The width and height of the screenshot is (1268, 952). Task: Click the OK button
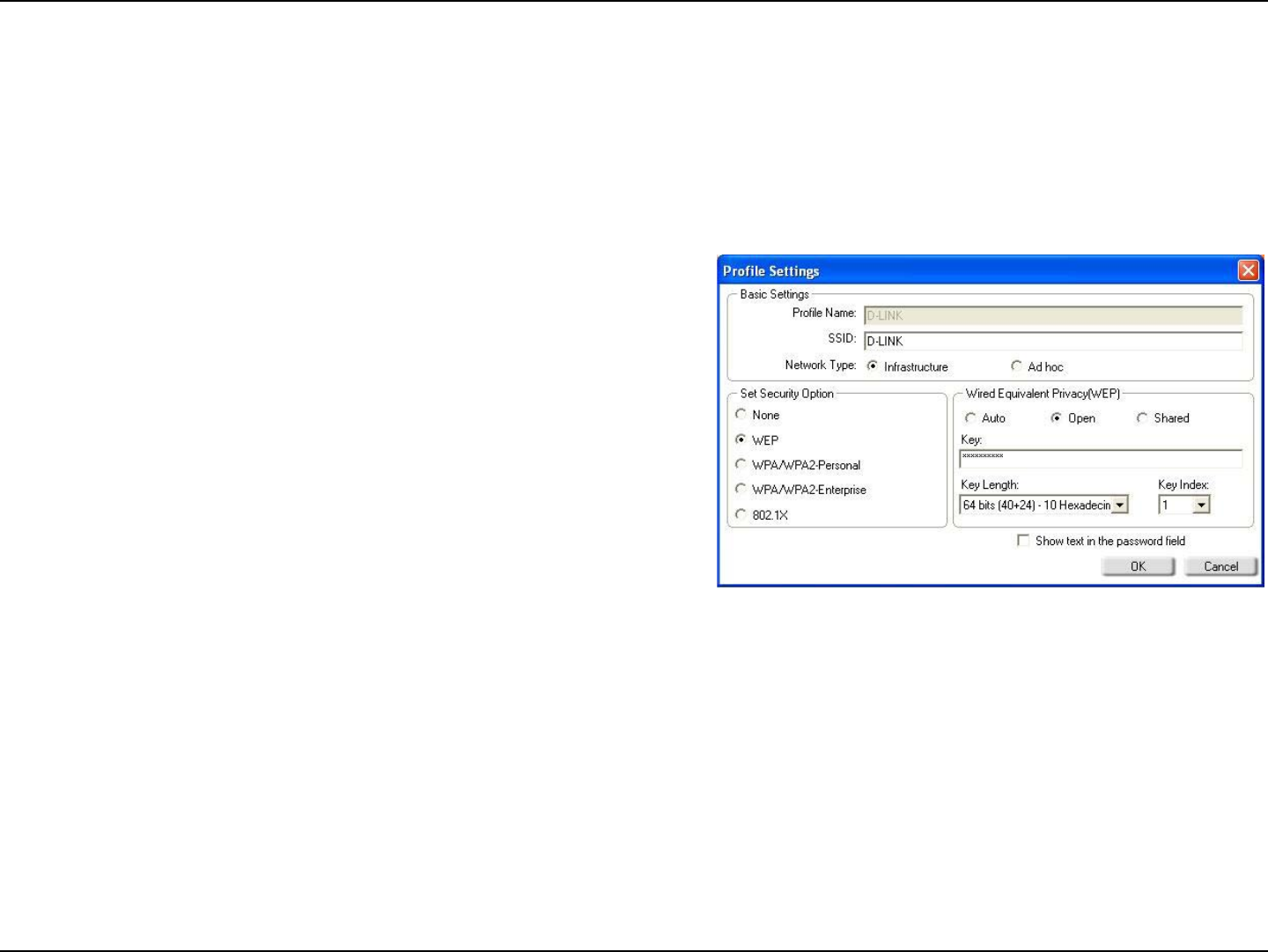click(1139, 566)
